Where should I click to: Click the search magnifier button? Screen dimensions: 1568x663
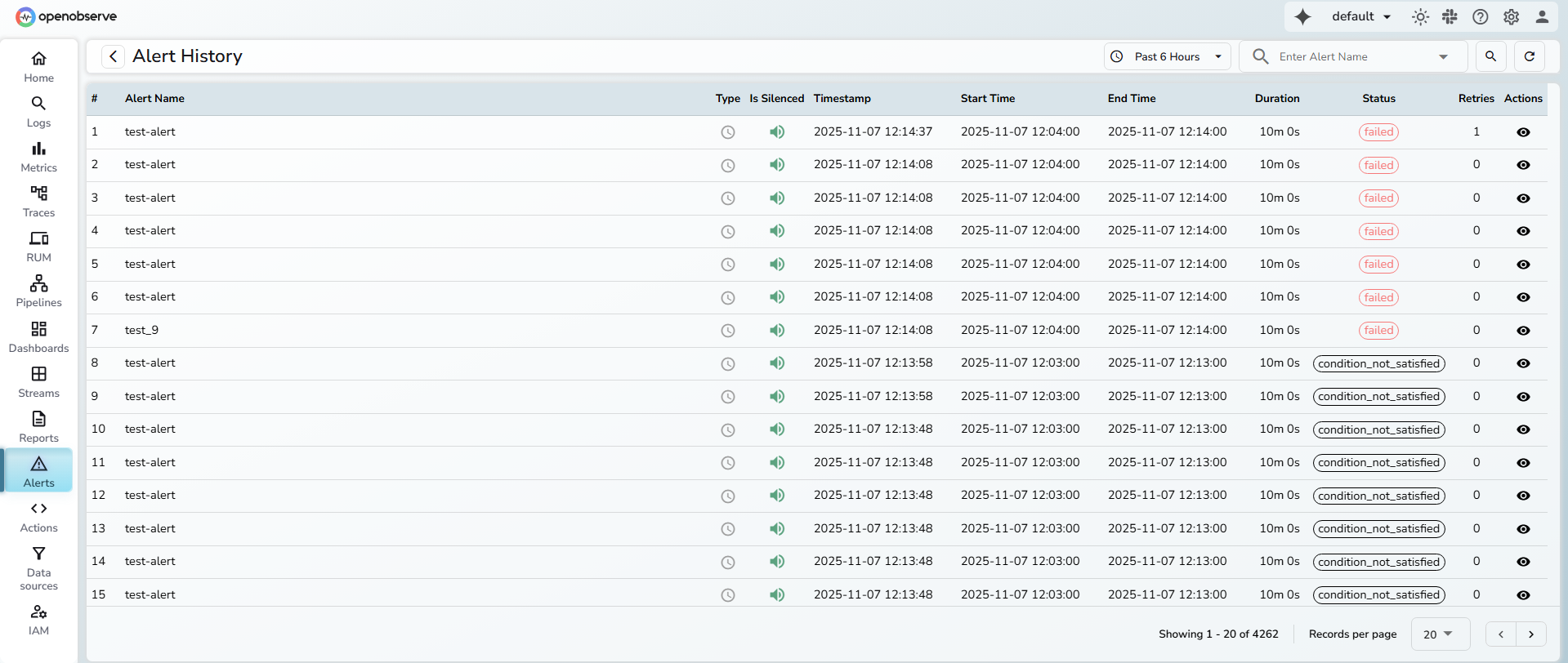click(1490, 56)
